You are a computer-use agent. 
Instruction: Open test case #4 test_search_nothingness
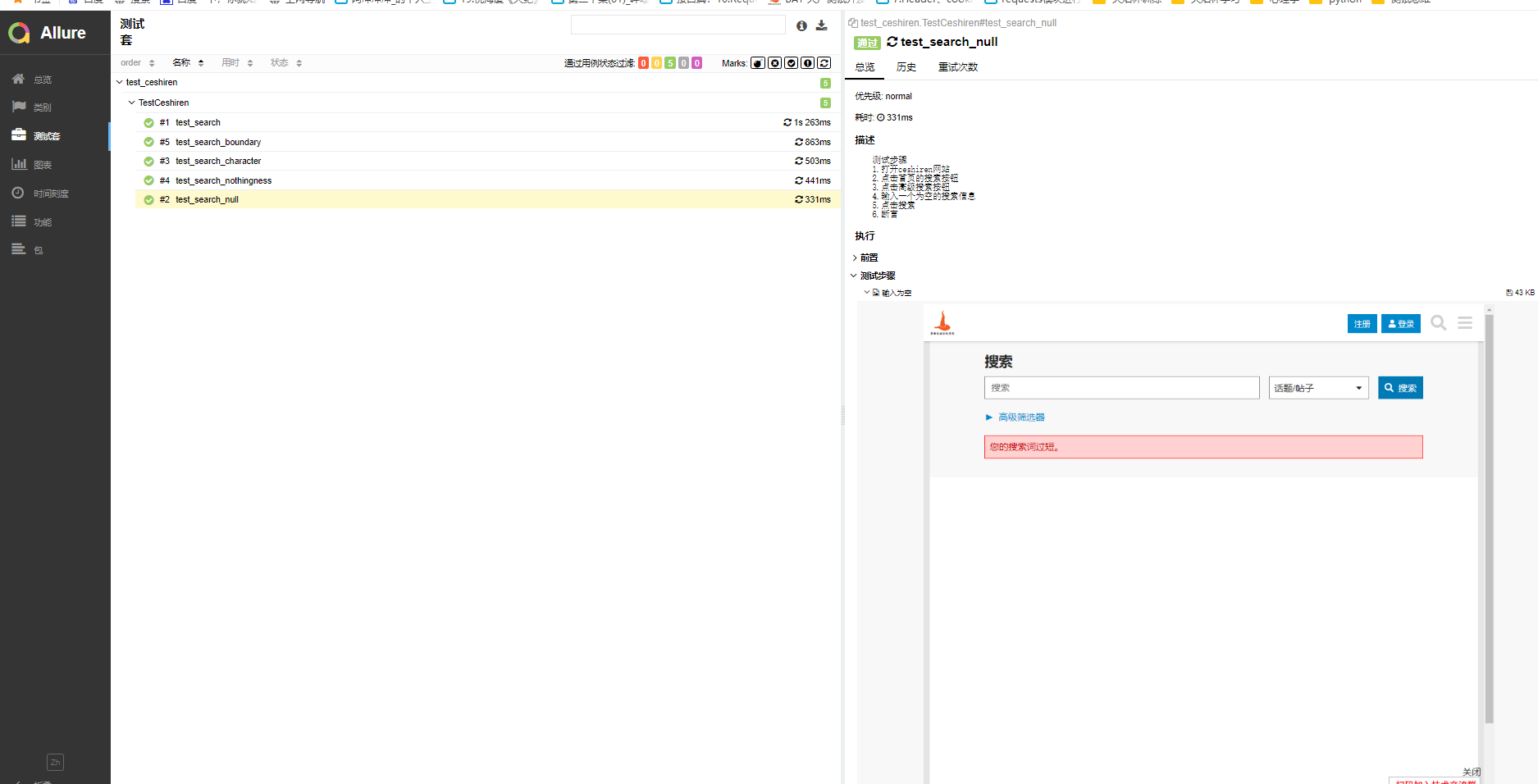(x=487, y=180)
